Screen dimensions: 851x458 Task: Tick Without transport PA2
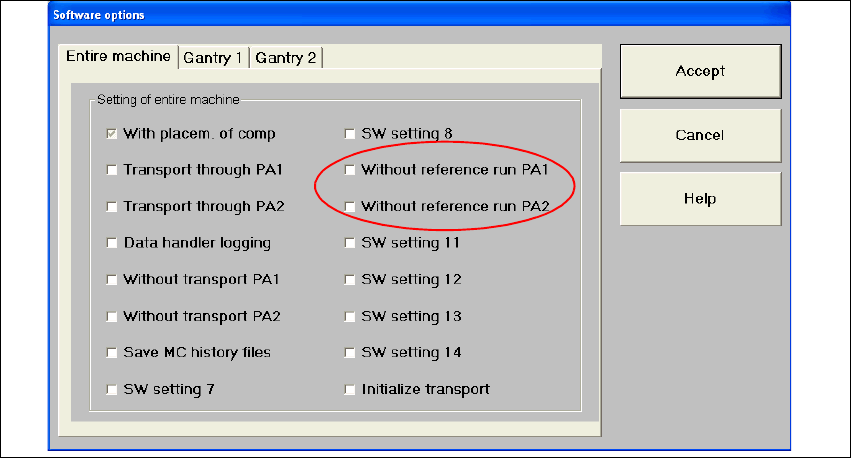[x=112, y=316]
